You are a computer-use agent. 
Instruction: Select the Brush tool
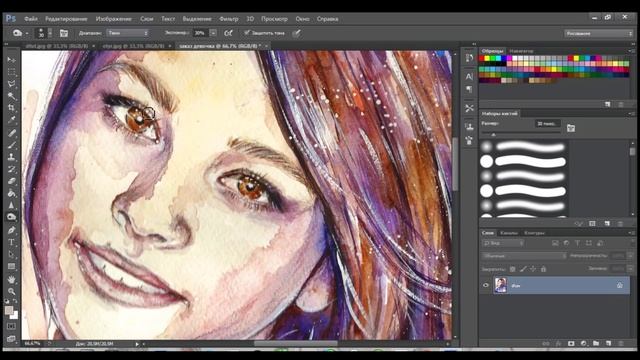click(11, 145)
